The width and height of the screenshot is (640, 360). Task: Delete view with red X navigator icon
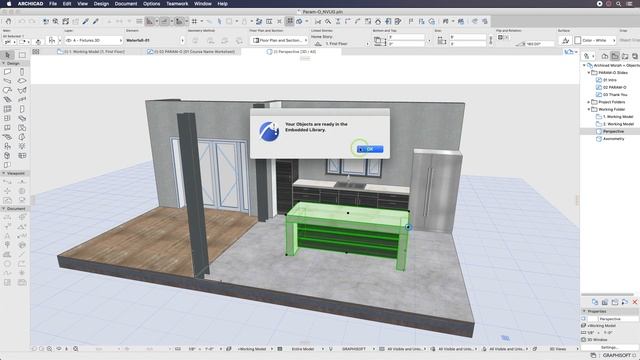click(635, 302)
